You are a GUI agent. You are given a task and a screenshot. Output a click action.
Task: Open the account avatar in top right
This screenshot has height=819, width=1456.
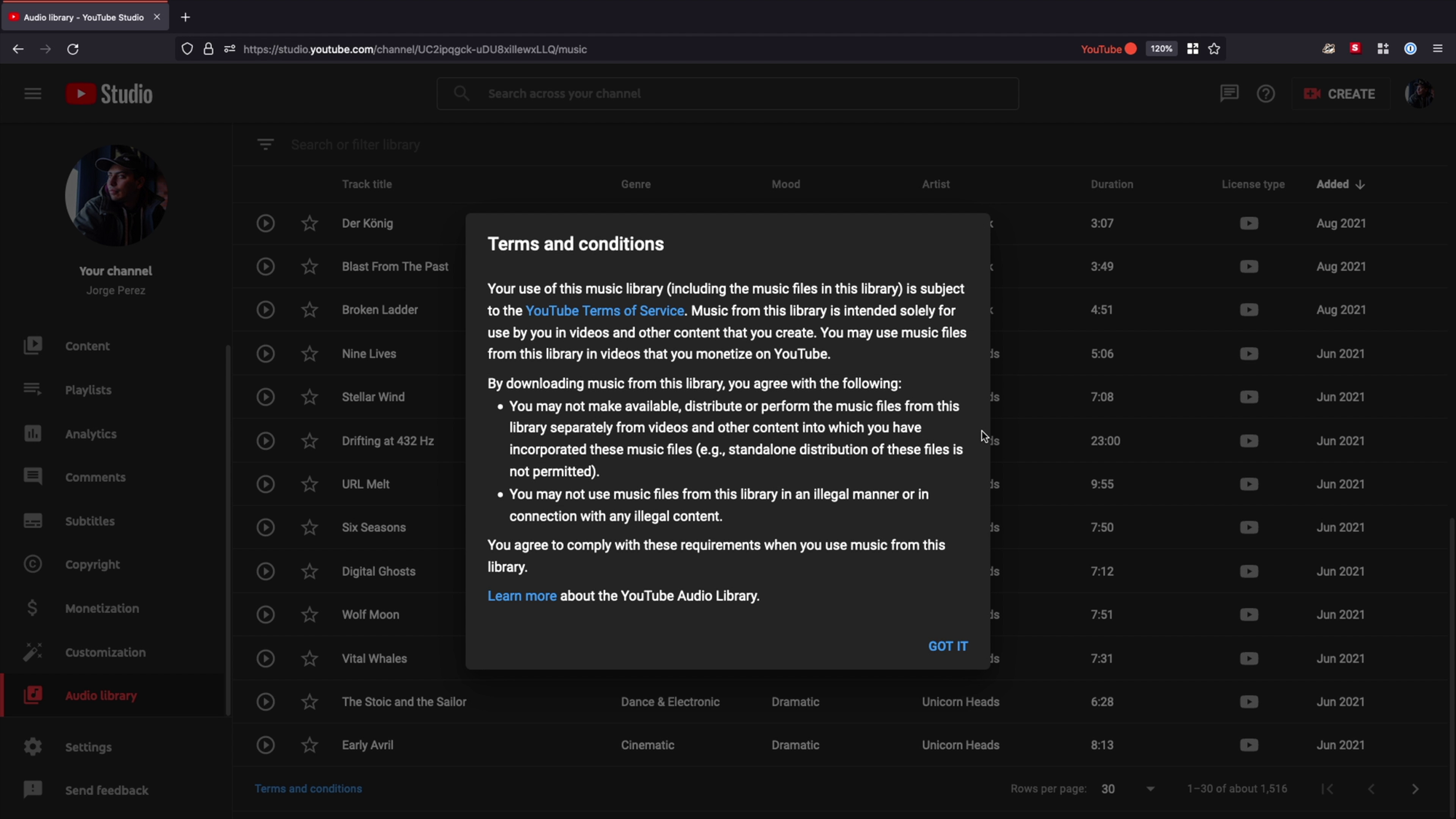[x=1419, y=94]
